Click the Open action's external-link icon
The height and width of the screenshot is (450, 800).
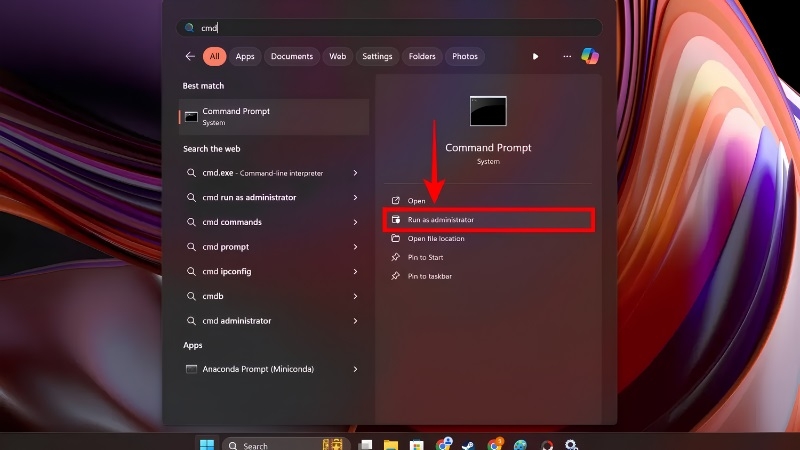pyautogui.click(x=395, y=201)
